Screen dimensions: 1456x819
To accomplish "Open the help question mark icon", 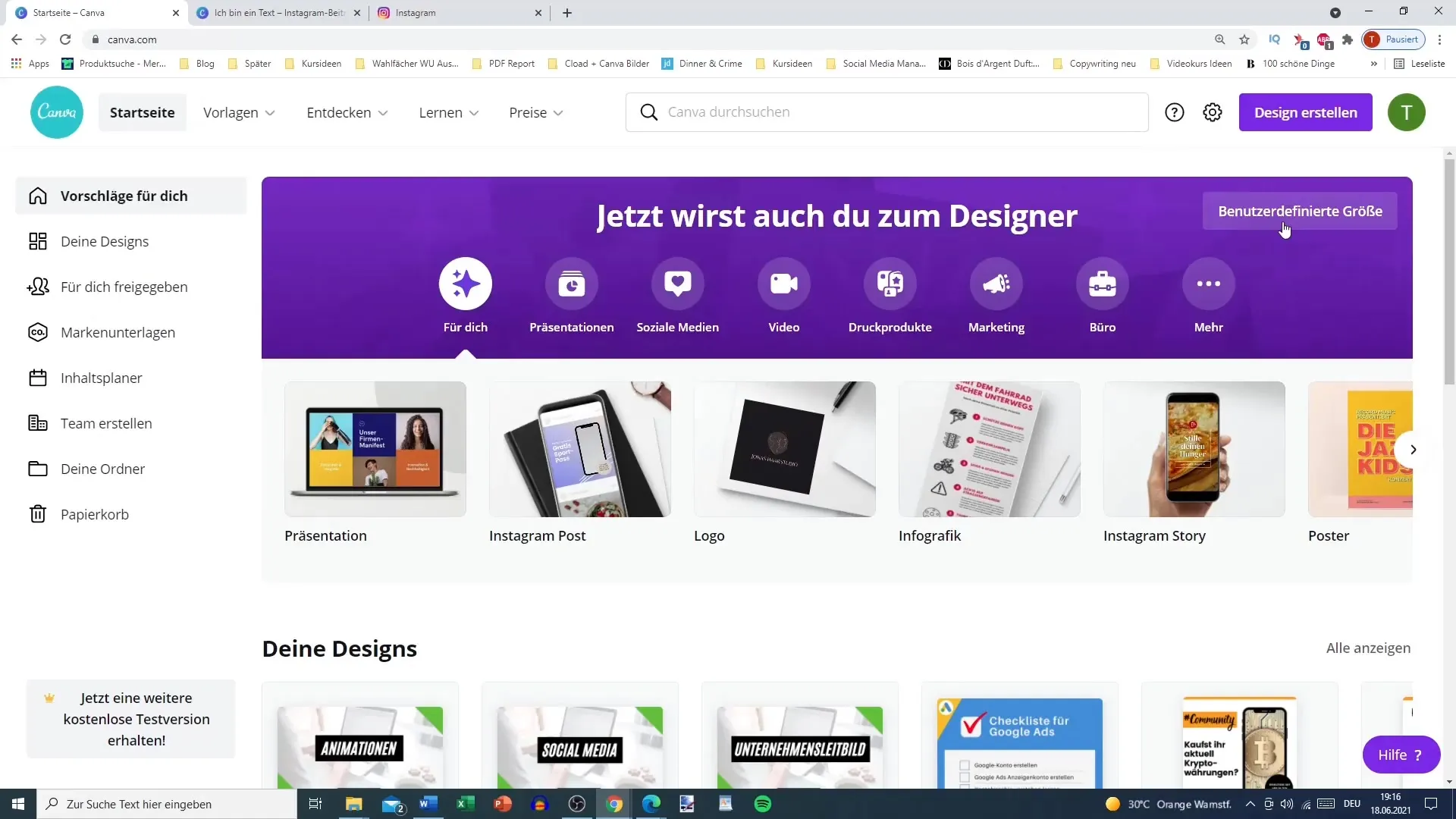I will 1175,112.
